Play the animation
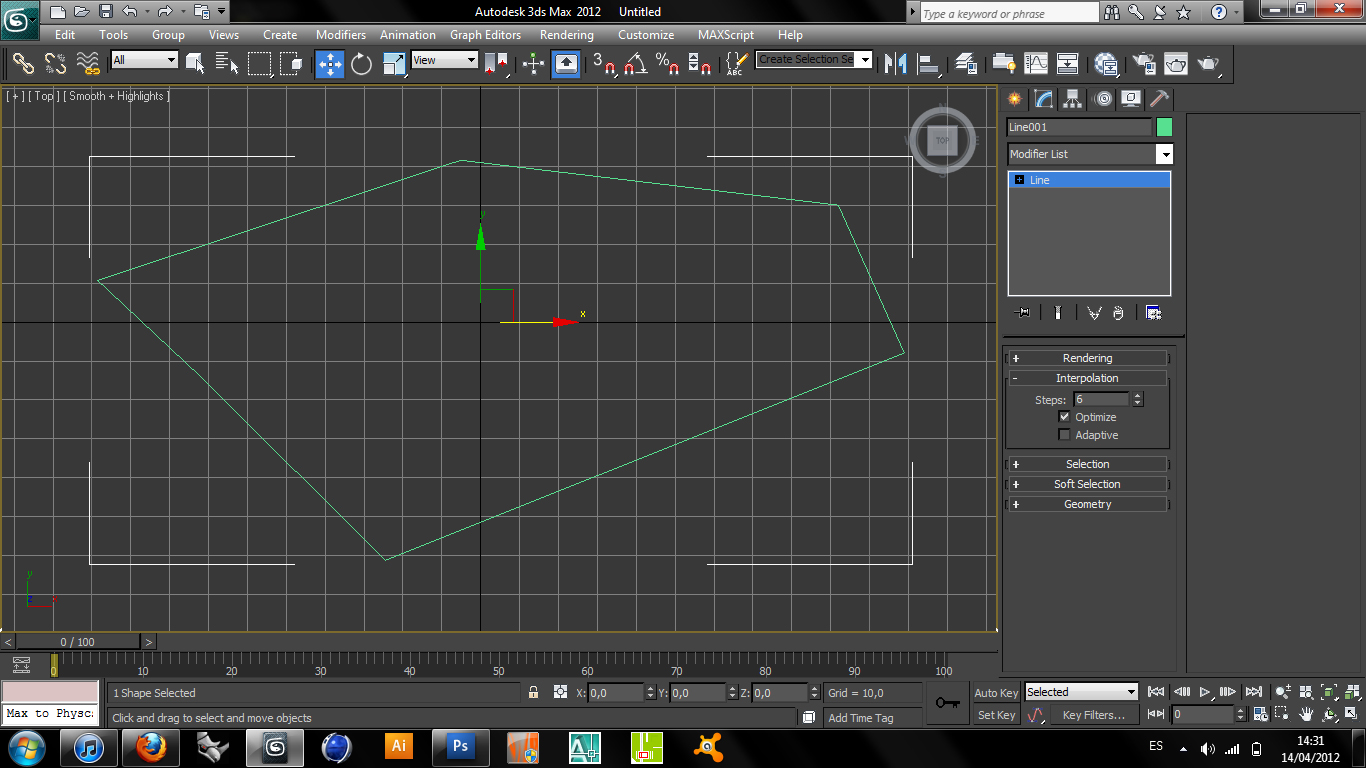Screen dimensions: 1366x768 pos(1205,692)
